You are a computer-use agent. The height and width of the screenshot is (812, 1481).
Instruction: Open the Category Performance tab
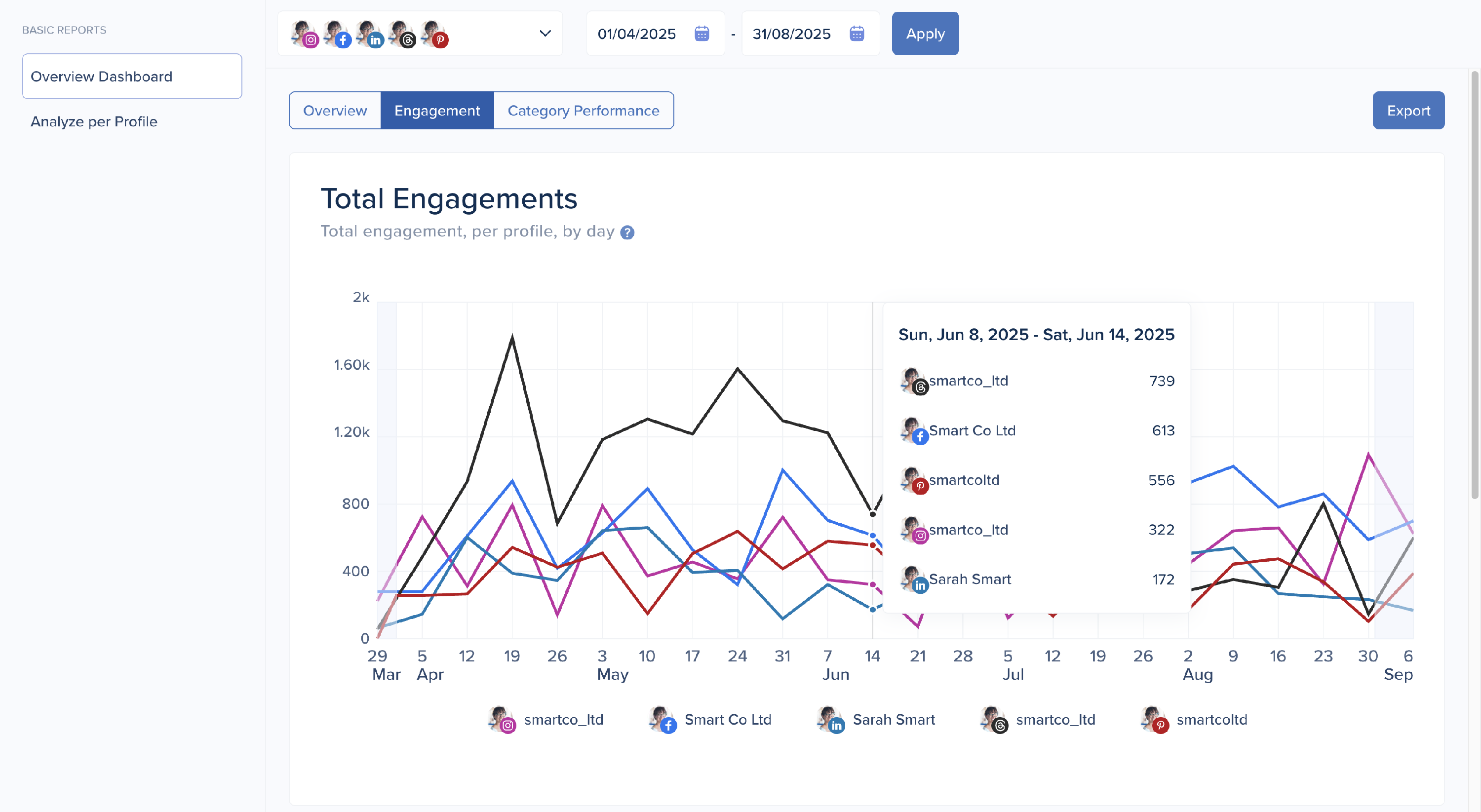tap(583, 111)
